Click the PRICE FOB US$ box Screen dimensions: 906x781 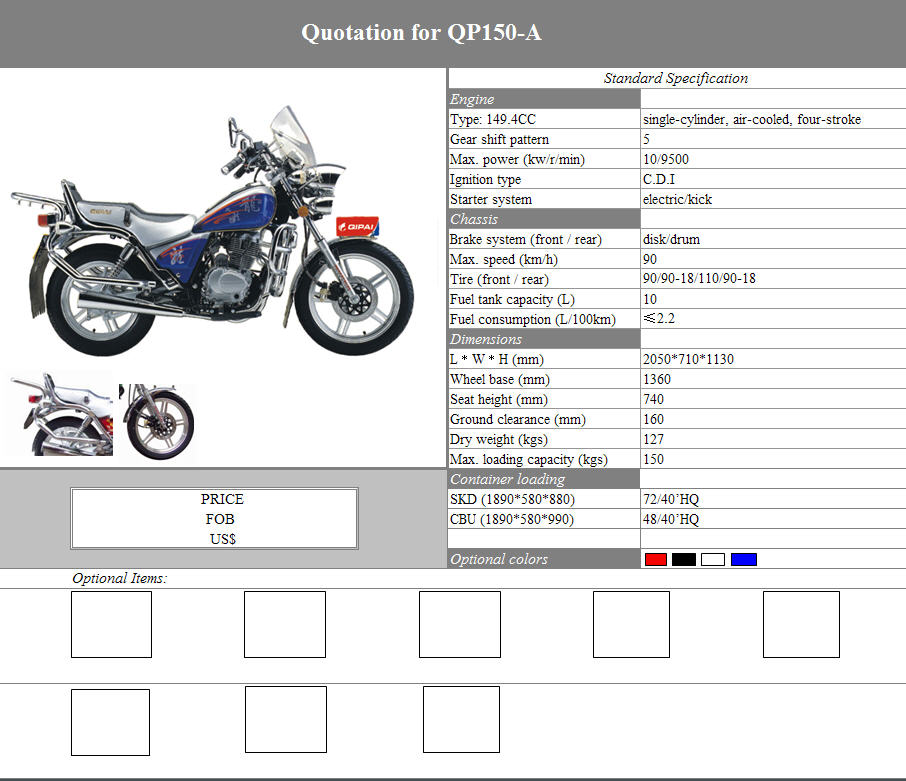click(x=214, y=519)
